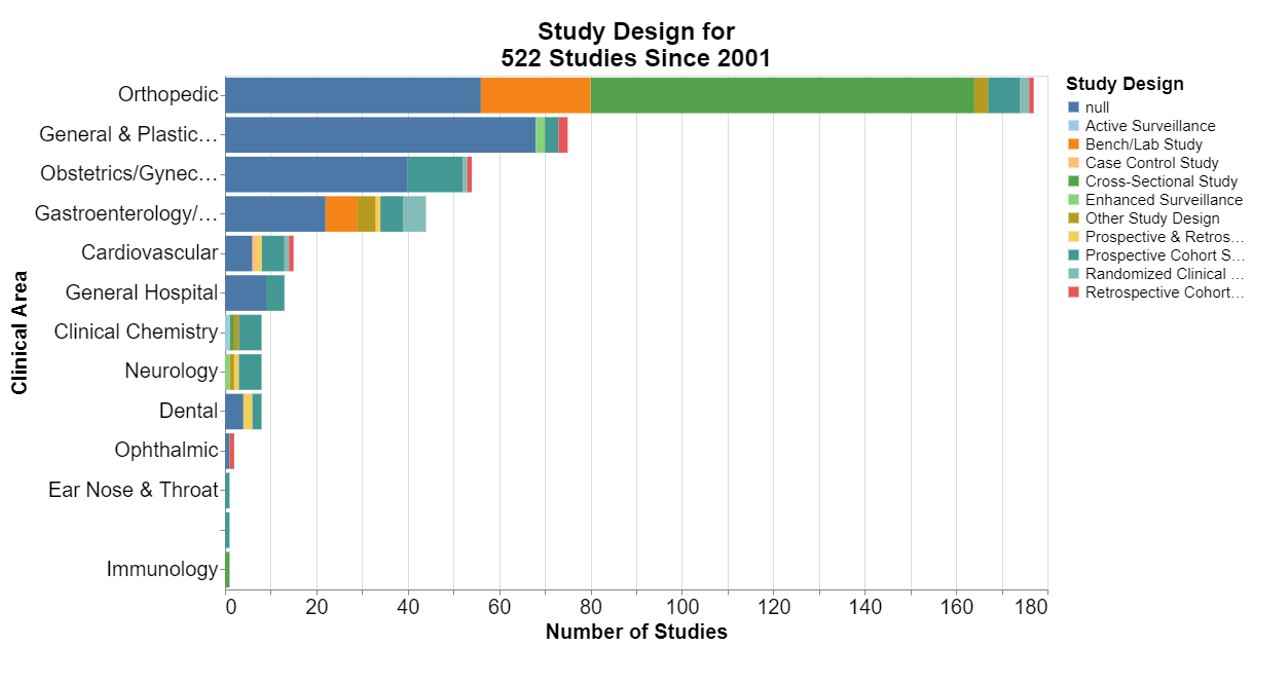Click the Randomized Clinical legend entry

(1164, 274)
